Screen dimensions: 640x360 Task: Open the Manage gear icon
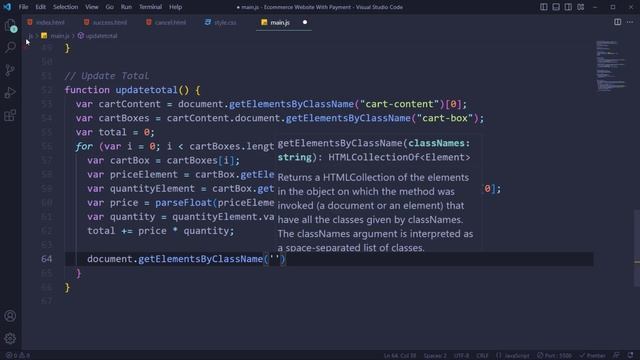click(10, 338)
